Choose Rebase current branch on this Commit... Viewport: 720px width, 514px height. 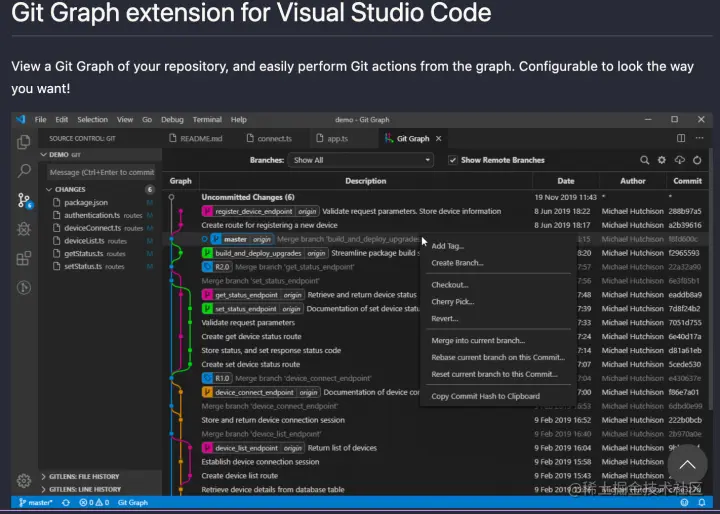[498, 357]
